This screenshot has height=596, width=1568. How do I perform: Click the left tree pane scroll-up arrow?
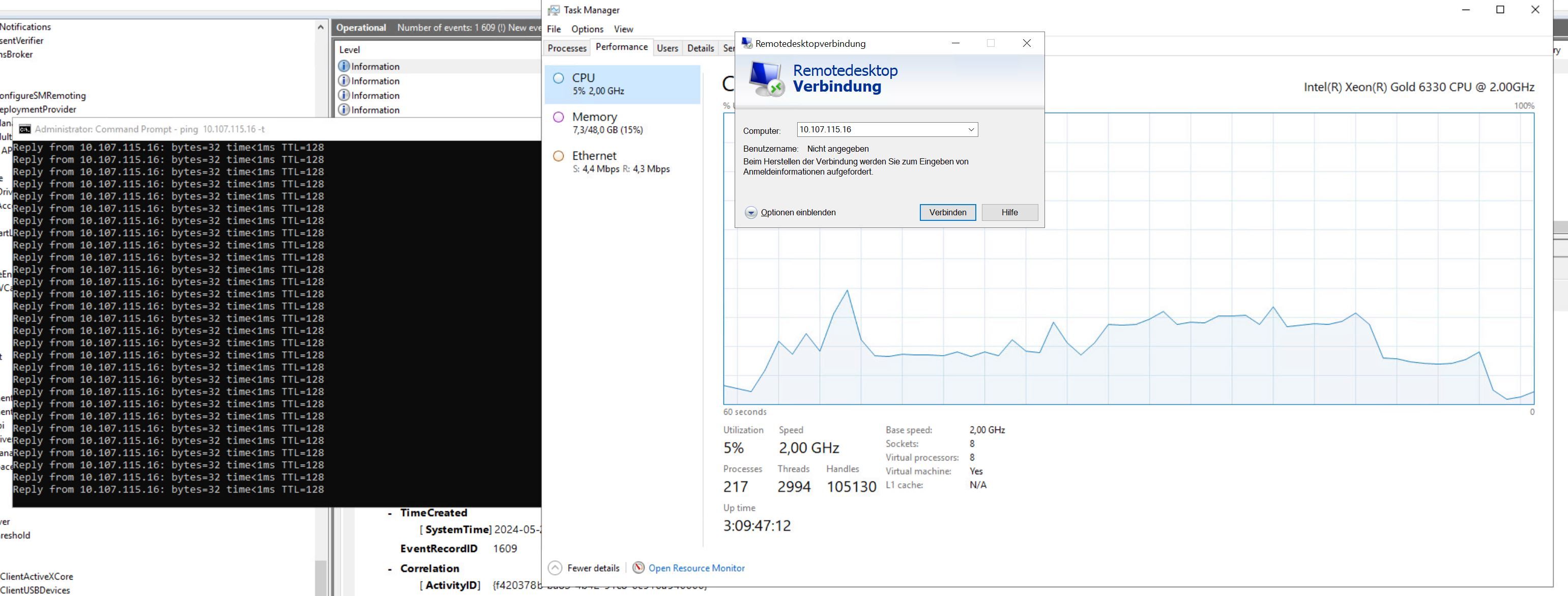(321, 27)
